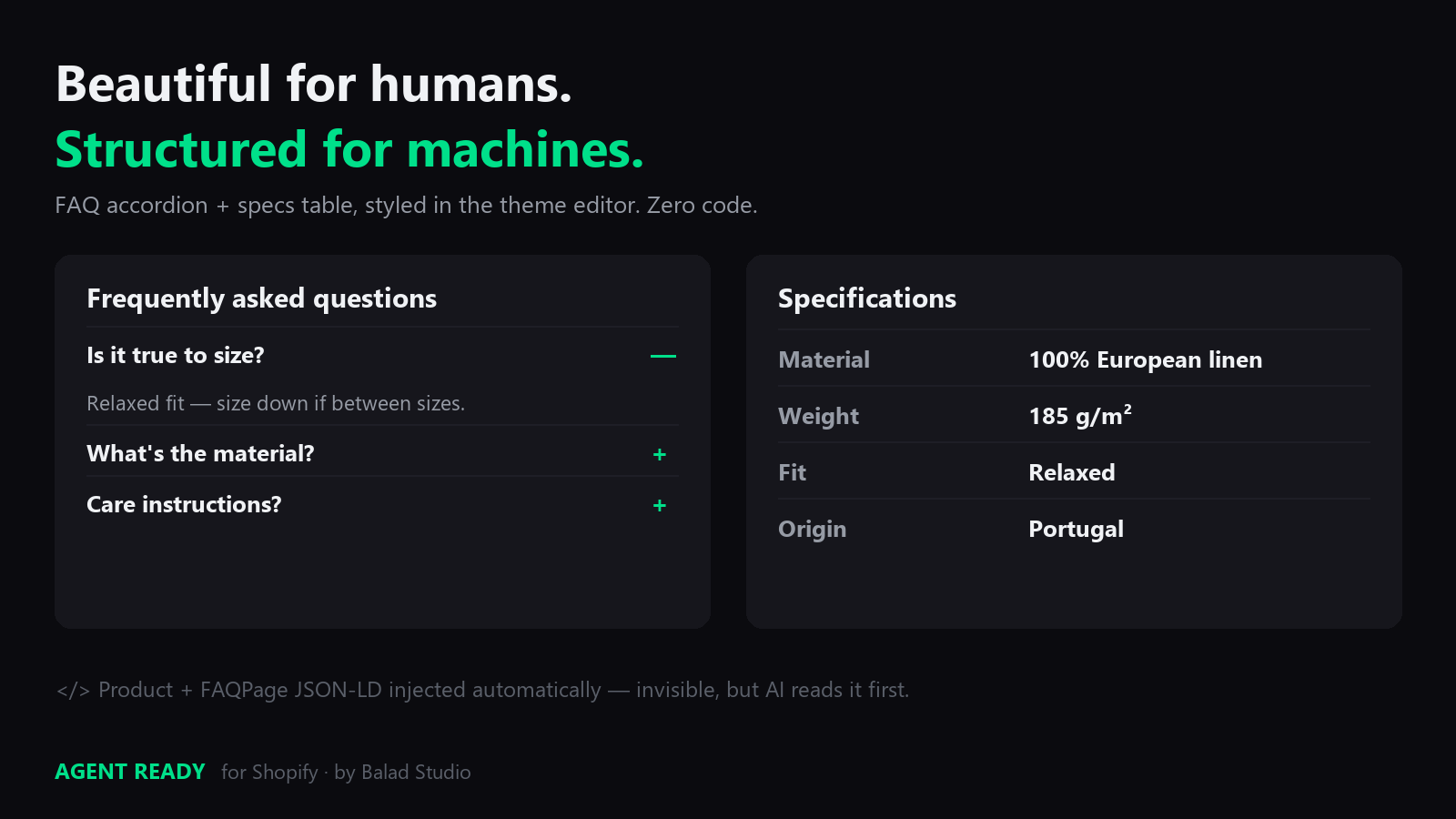1456x819 pixels.
Task: Click the 'Material' specification row label
Action: click(824, 359)
